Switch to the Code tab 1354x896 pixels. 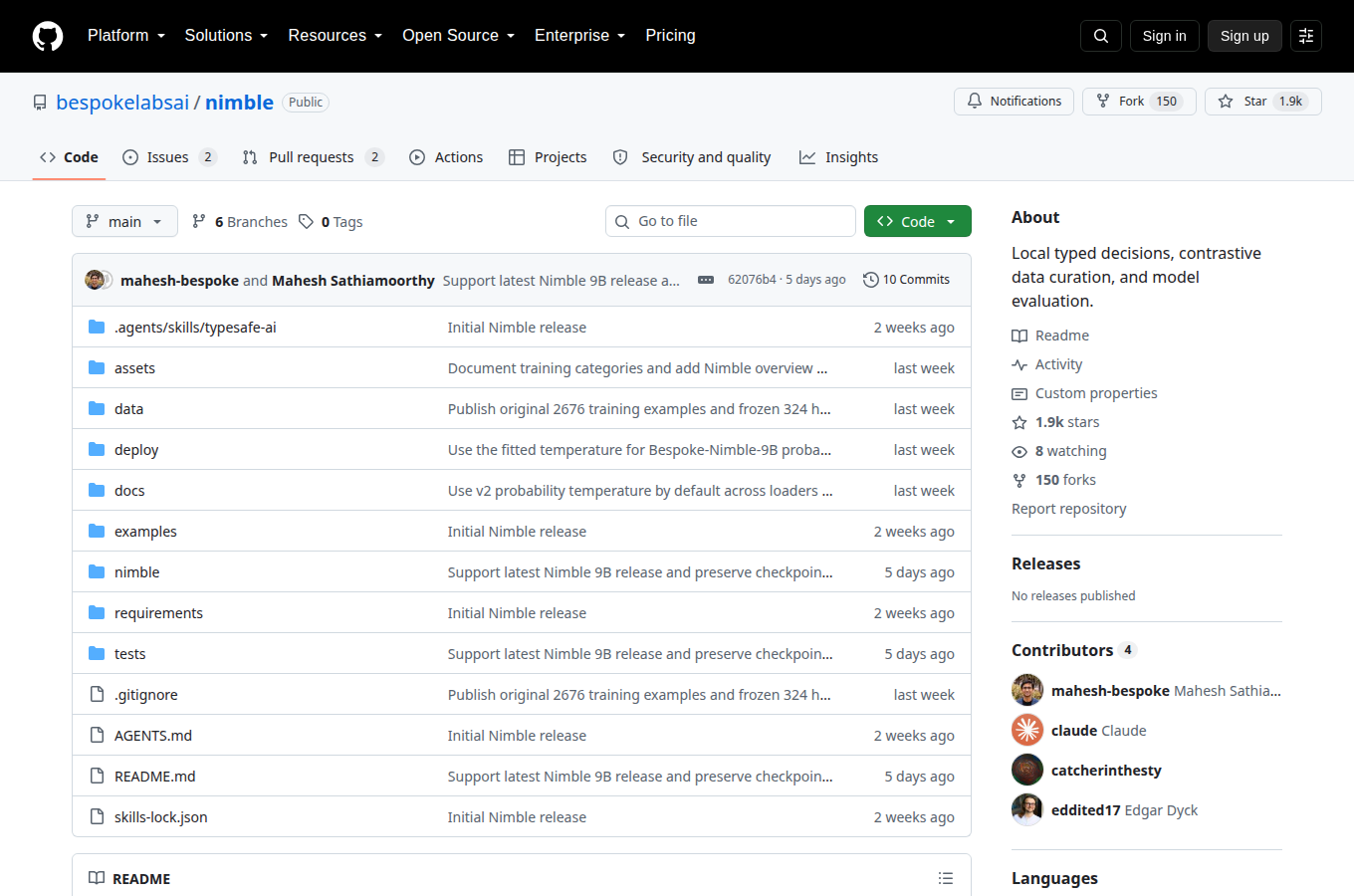[69, 157]
